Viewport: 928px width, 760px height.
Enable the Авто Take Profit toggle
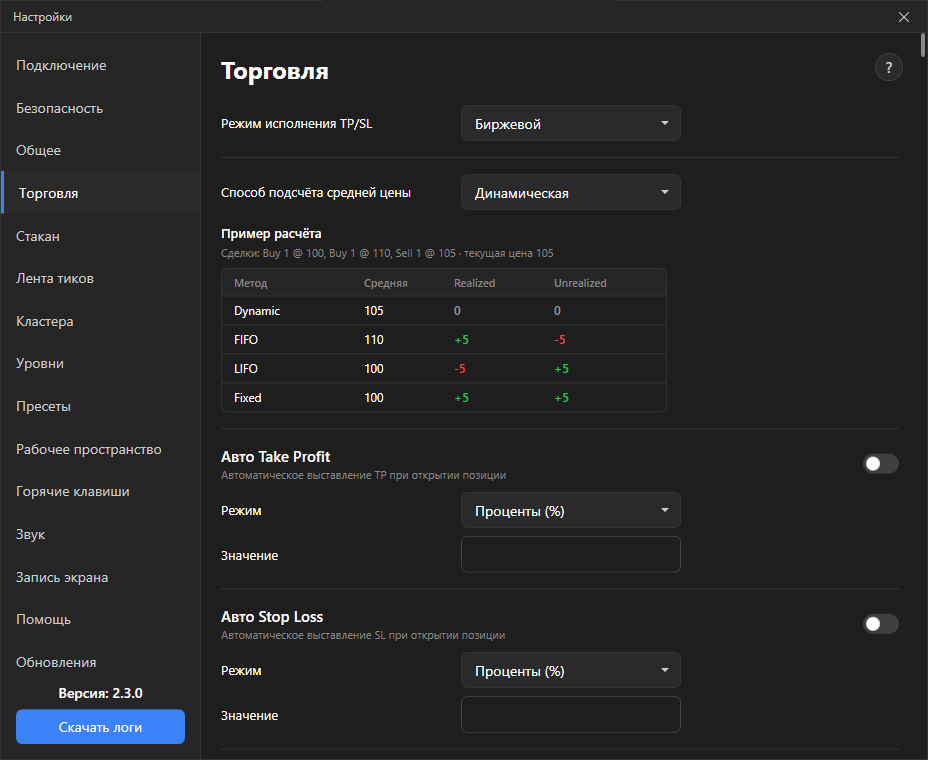coord(881,463)
